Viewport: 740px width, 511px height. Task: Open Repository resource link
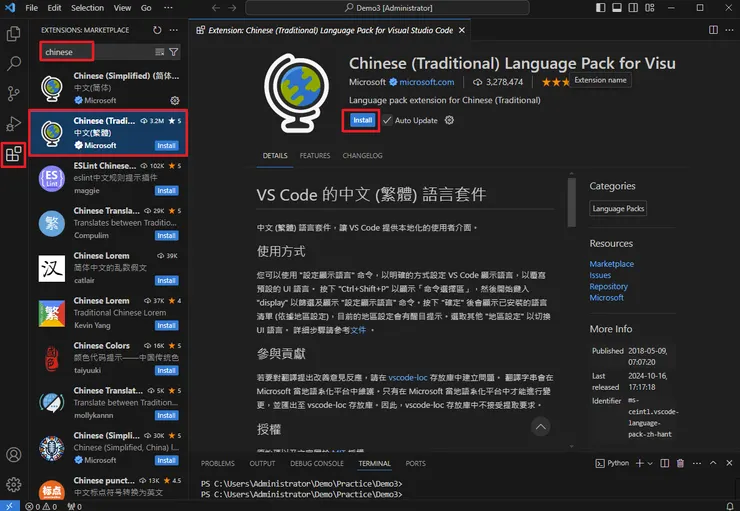pos(608,286)
